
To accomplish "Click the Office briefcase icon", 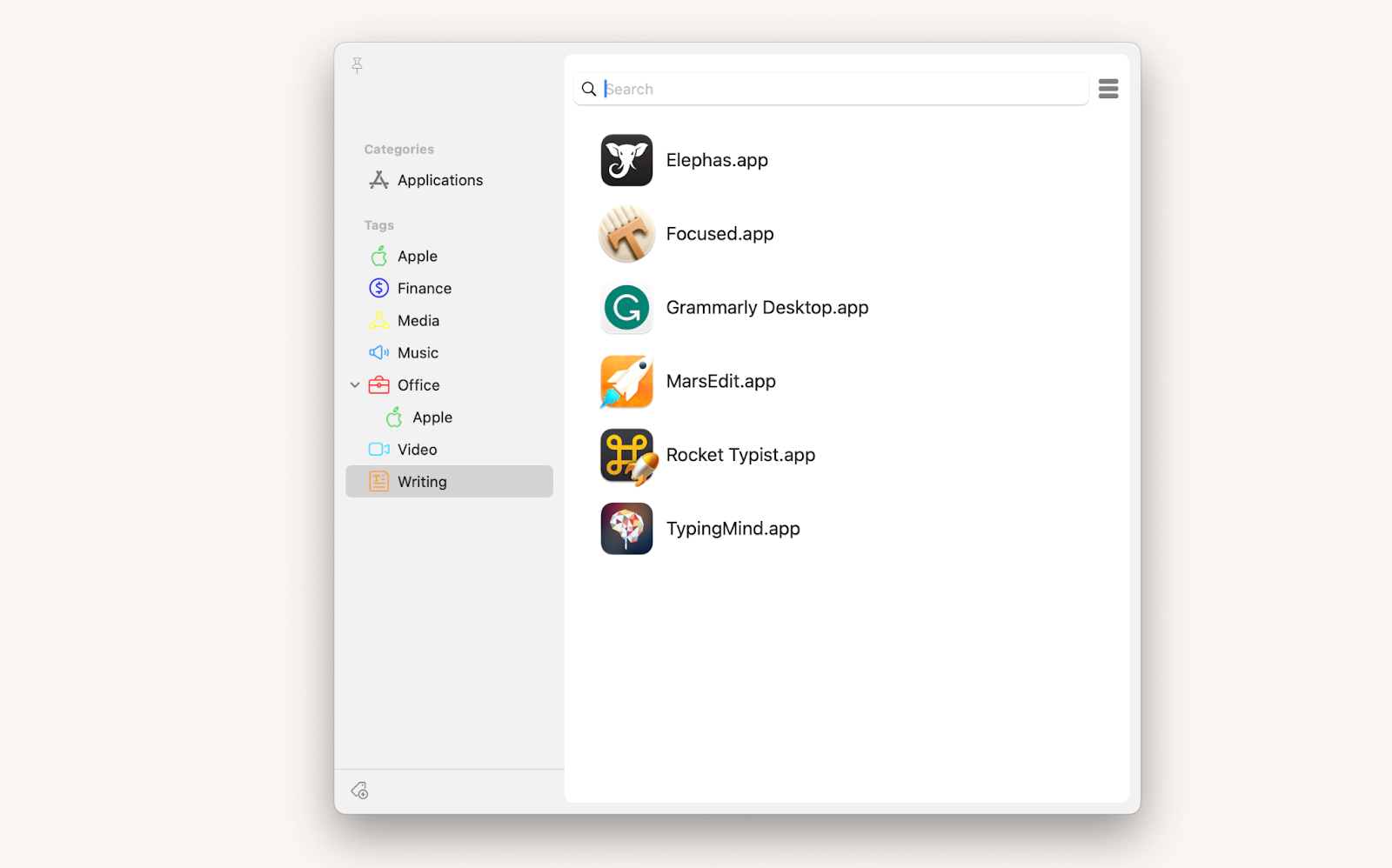I will [378, 384].
